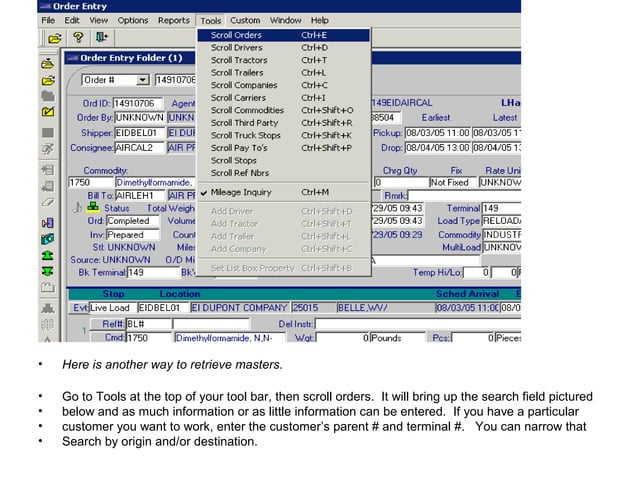Click the green down-arrow sidebar icon

[x=48, y=271]
